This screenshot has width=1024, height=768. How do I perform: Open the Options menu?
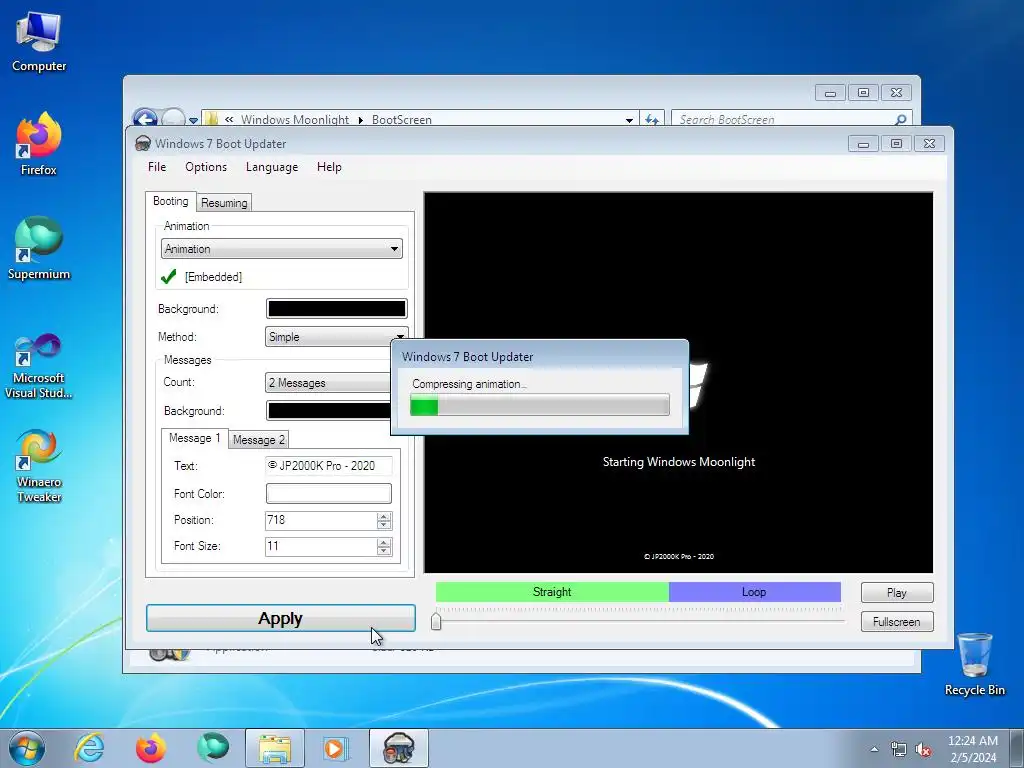206,167
